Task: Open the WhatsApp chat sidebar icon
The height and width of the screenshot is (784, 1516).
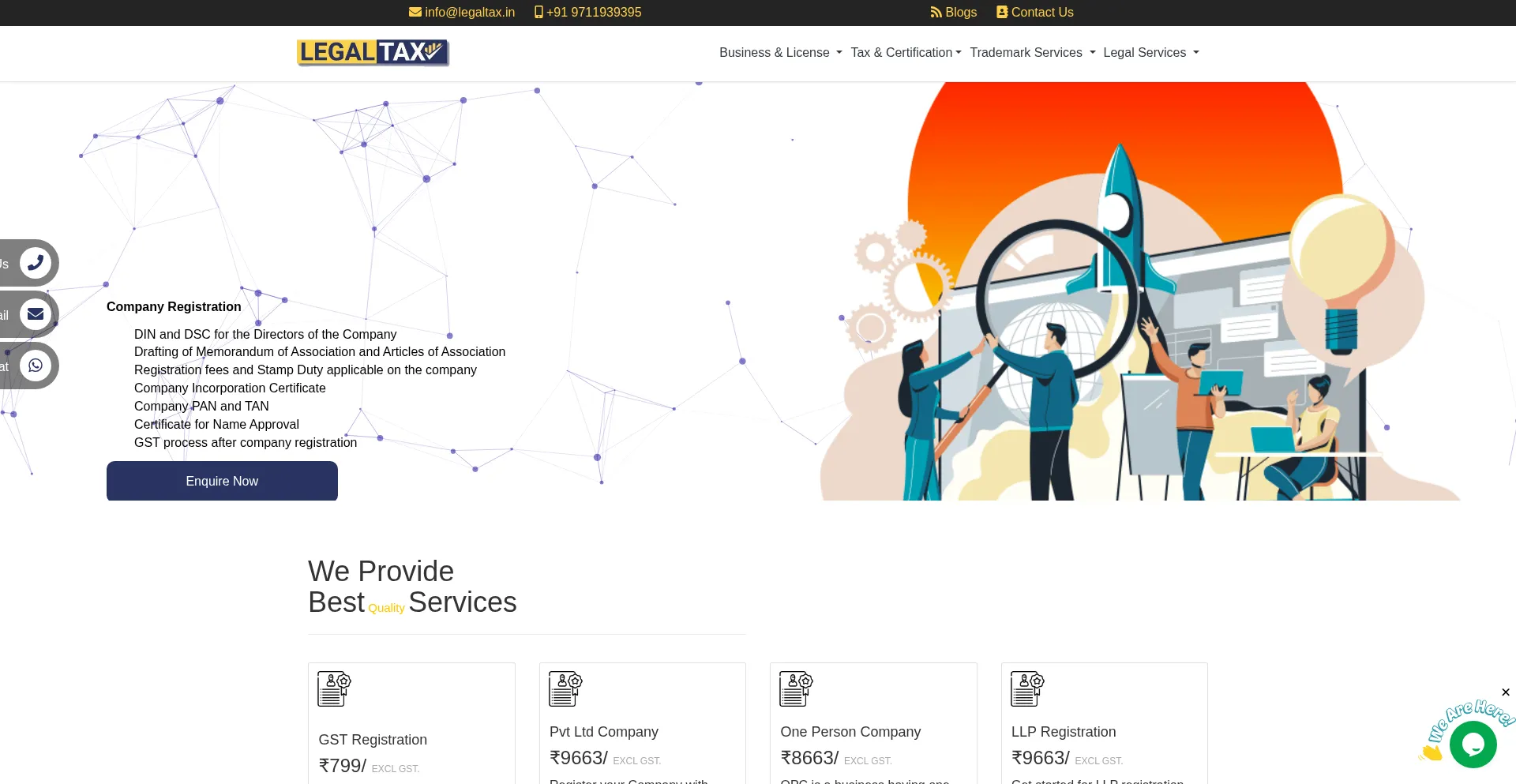Action: (35, 366)
